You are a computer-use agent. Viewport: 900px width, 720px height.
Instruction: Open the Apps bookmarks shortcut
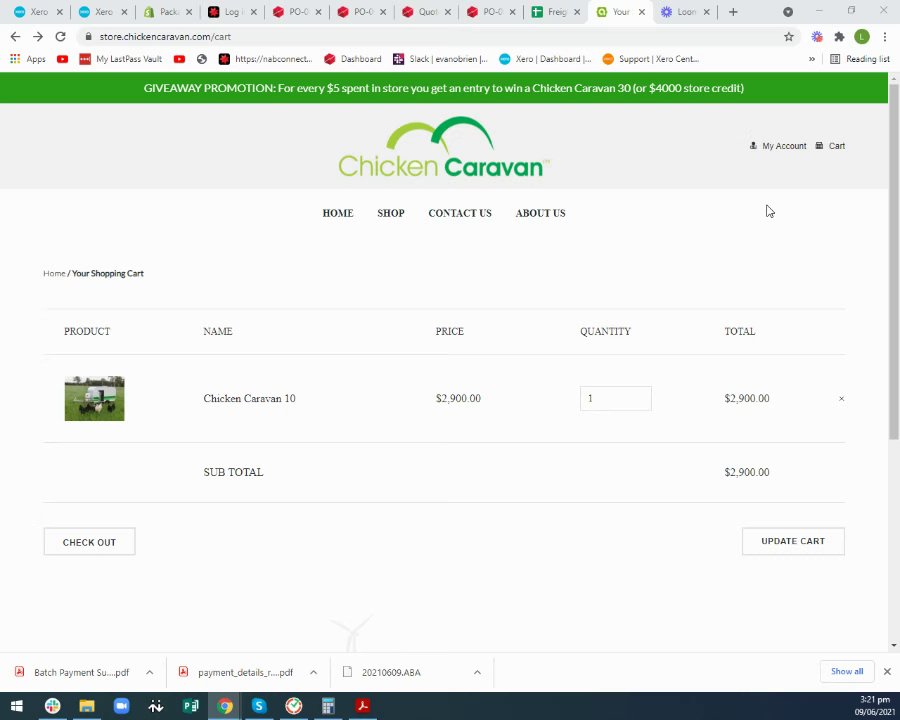28,59
